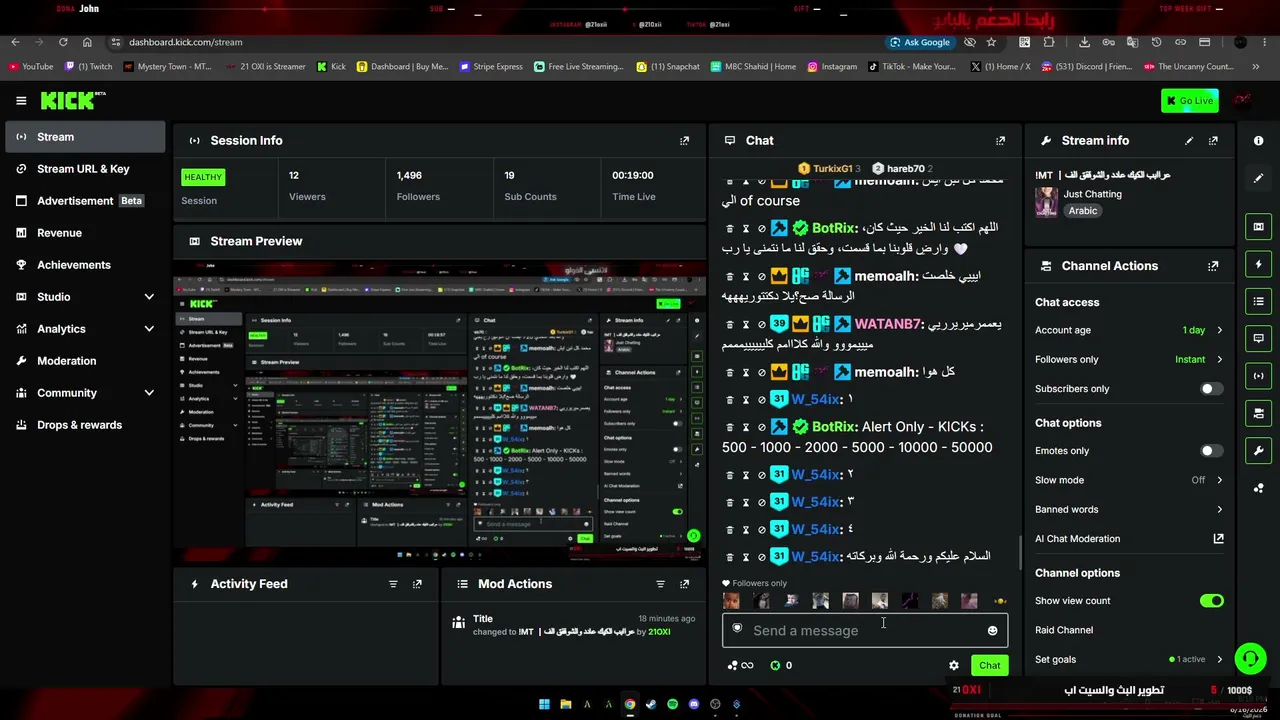1280x720 pixels.
Task: Pop out the Mod Actions panel
Action: [x=684, y=584]
